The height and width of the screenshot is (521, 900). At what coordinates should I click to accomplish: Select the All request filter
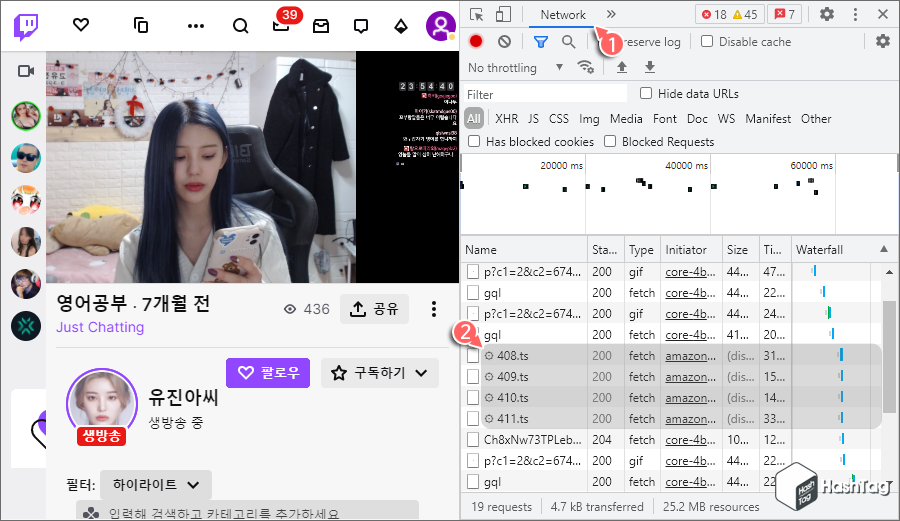(x=474, y=119)
